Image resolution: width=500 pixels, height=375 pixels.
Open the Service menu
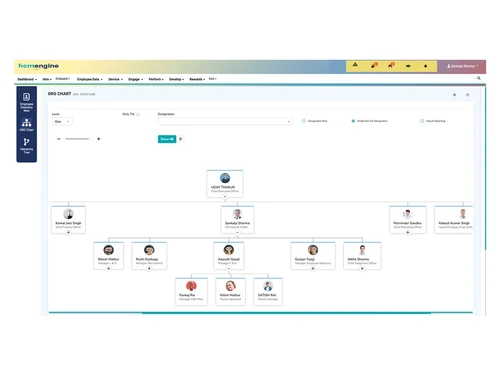[x=115, y=79]
